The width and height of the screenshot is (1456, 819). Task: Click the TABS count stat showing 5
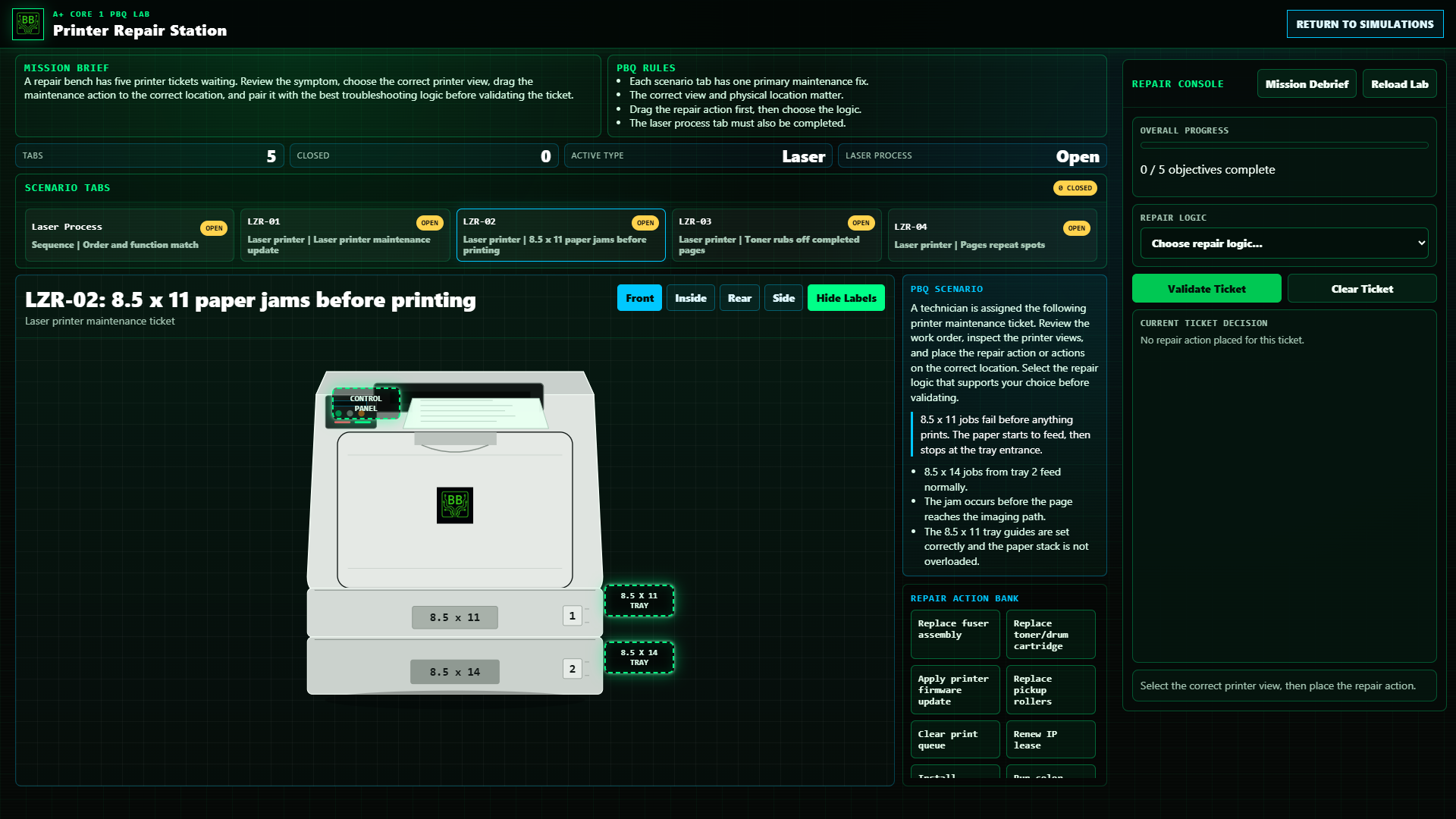pos(150,155)
